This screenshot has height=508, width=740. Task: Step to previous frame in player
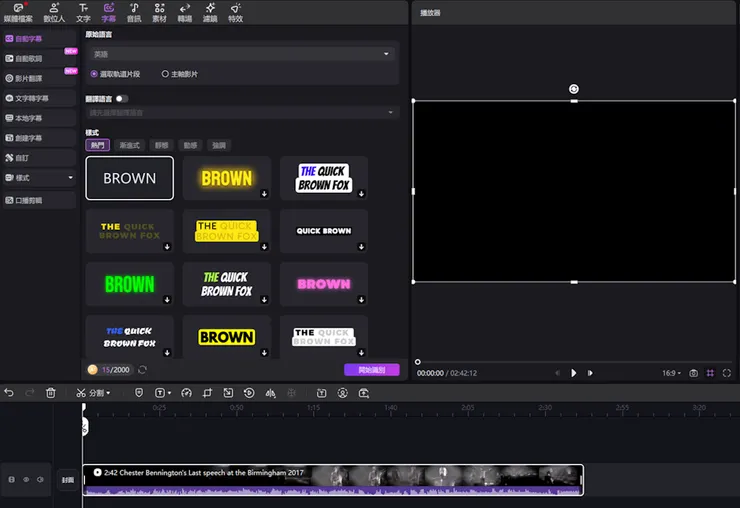557,373
